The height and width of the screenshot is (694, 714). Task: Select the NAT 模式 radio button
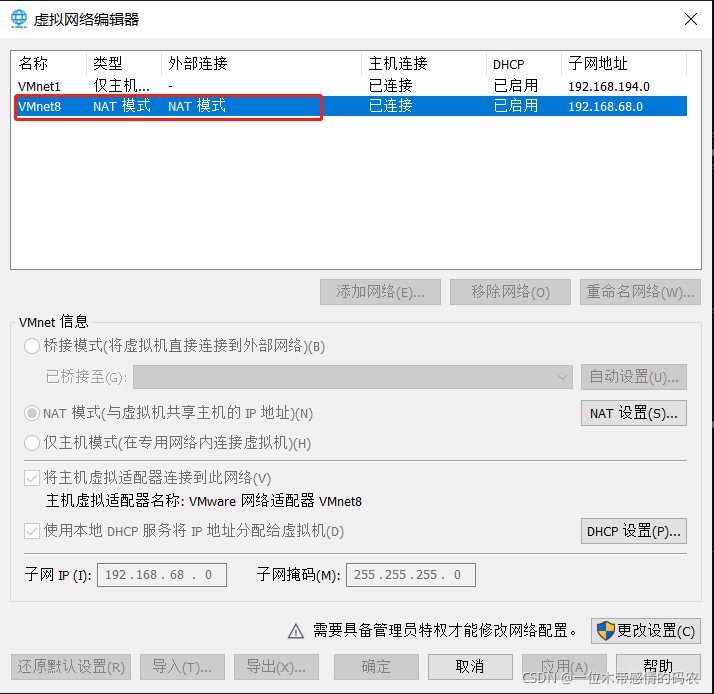point(33,413)
